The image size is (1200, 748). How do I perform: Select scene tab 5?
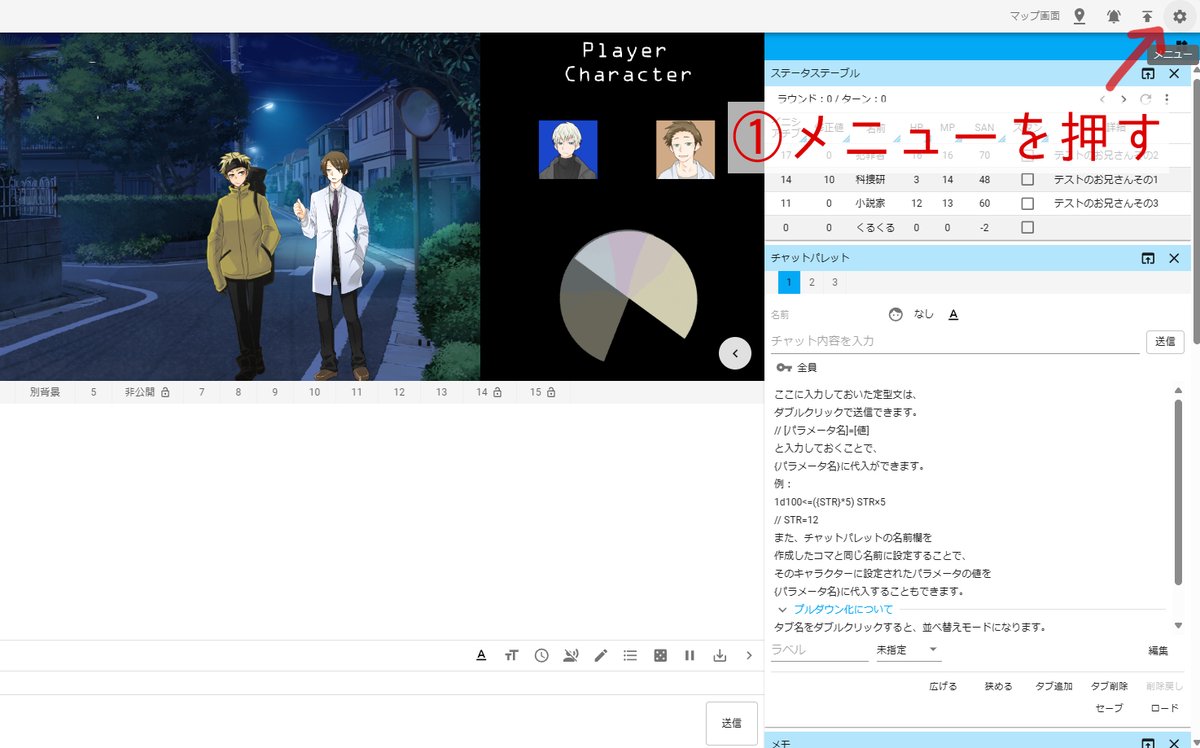point(93,393)
